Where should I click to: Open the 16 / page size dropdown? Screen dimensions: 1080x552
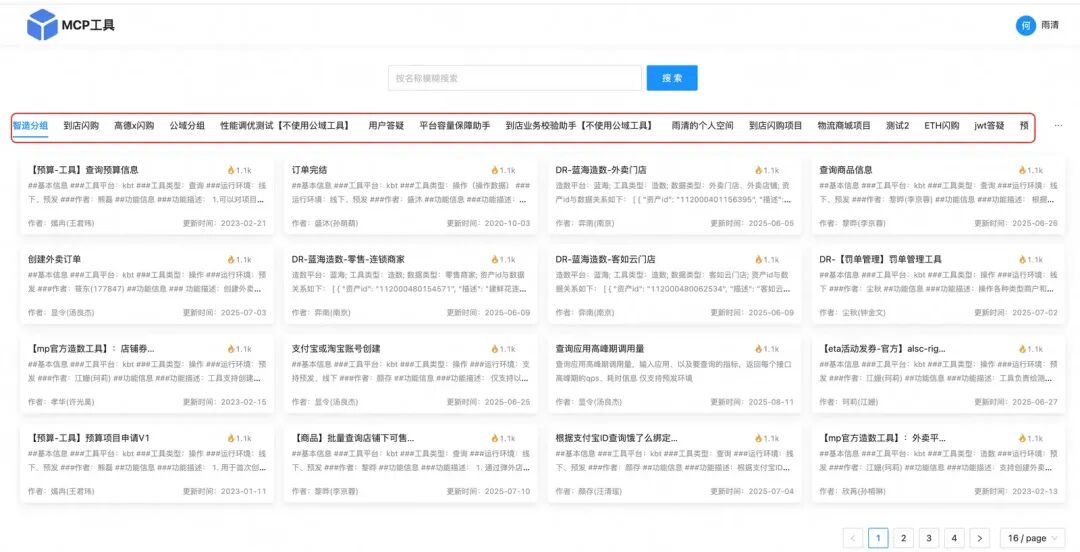[1033, 538]
